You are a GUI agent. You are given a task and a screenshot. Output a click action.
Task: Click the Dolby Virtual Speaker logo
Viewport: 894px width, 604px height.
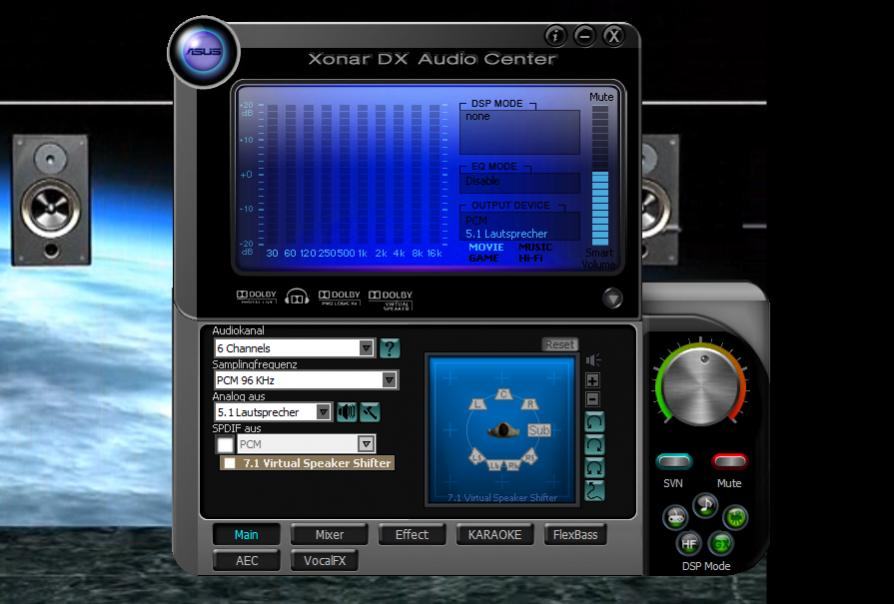coord(391,299)
